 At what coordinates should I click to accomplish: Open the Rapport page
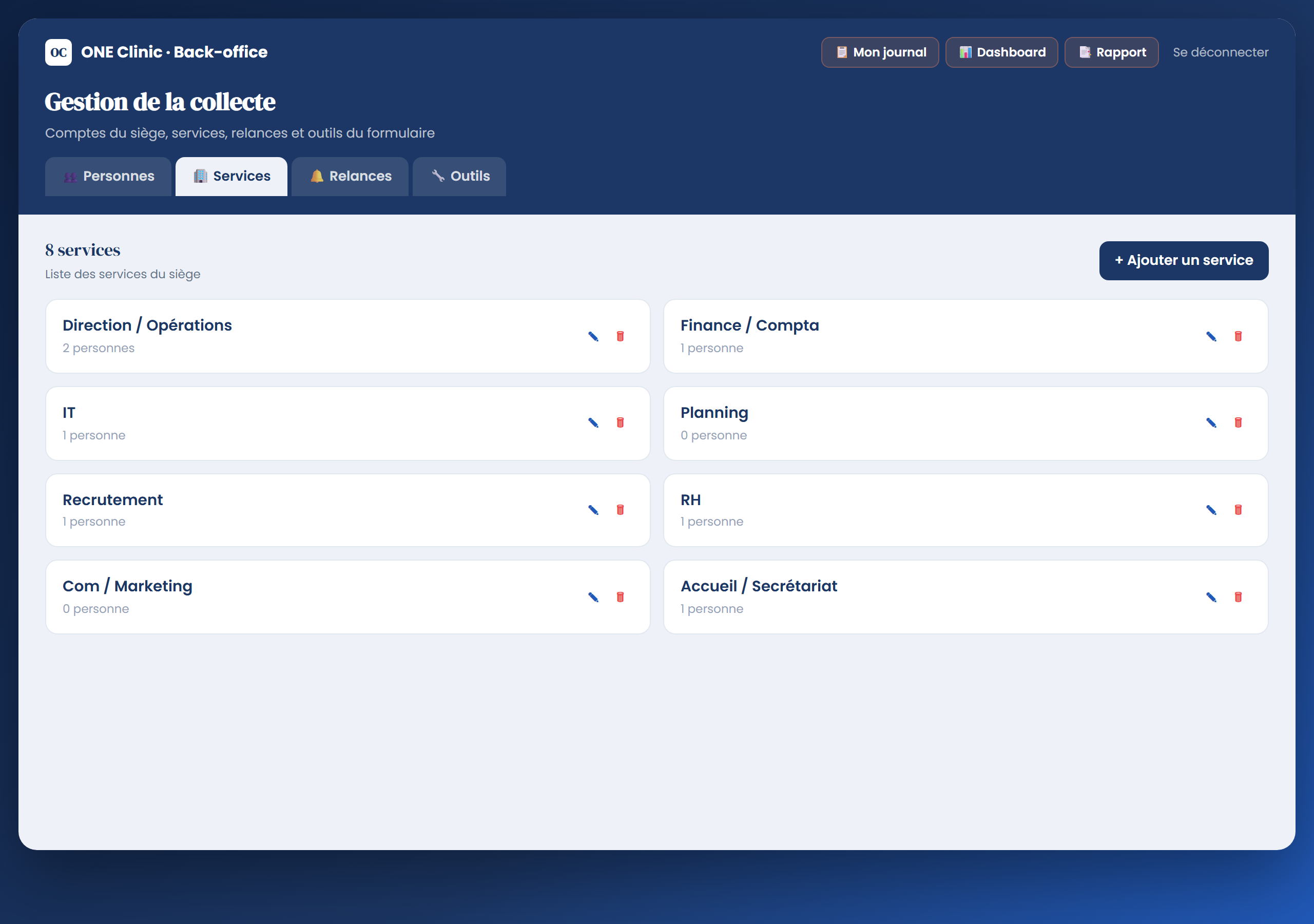(1111, 52)
